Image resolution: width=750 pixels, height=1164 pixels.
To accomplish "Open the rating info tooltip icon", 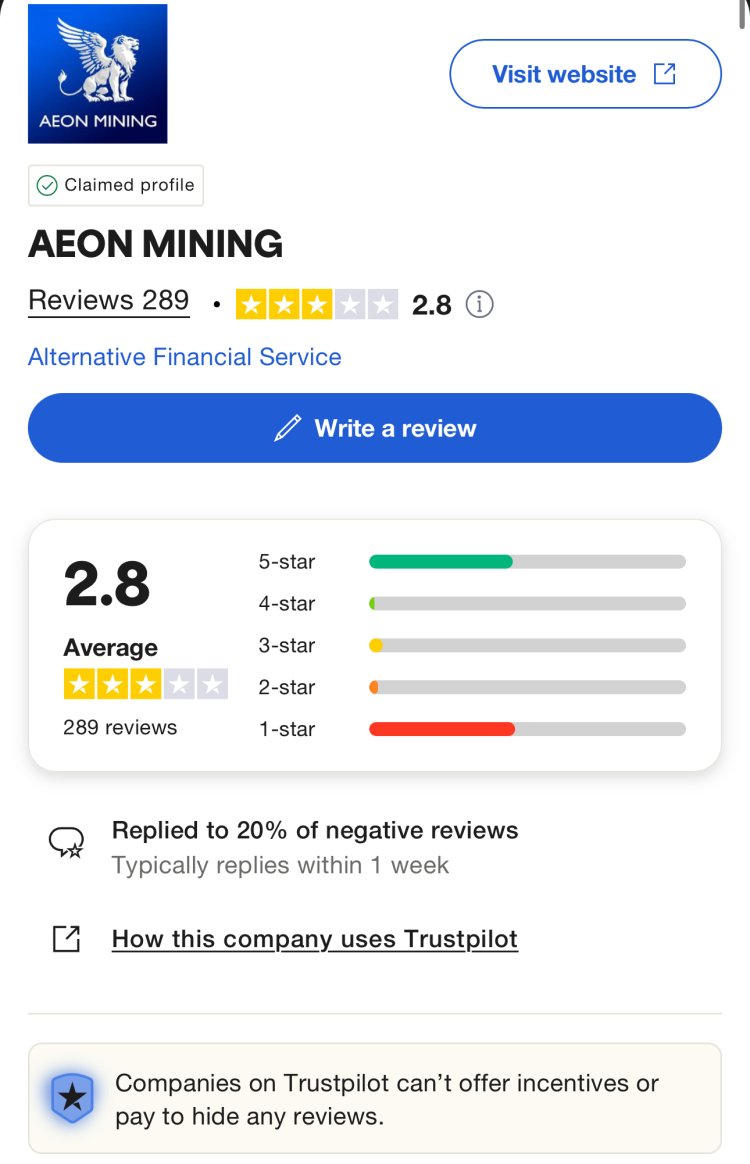I will (479, 304).
